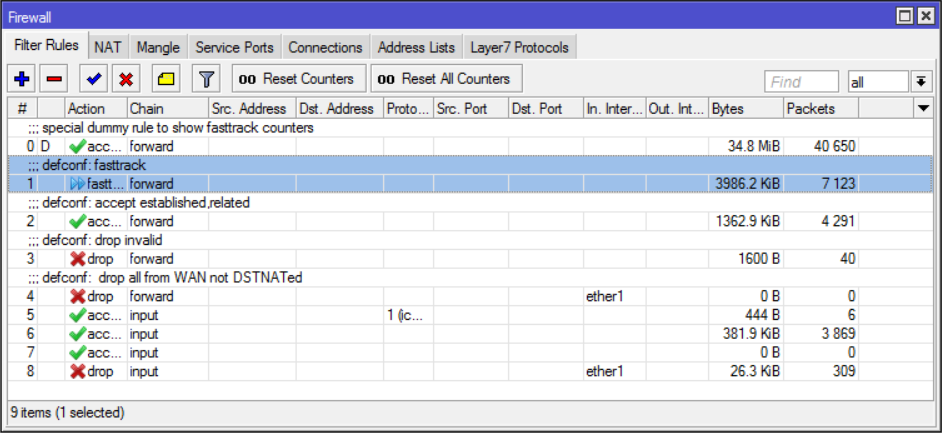Open the Layer7 Protocols tab

[519, 47]
